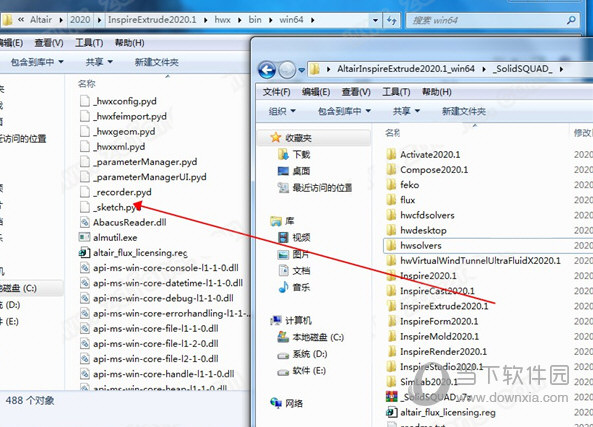Select almutil.exe application icon
Screen dimensions: 593x427
click(84, 238)
